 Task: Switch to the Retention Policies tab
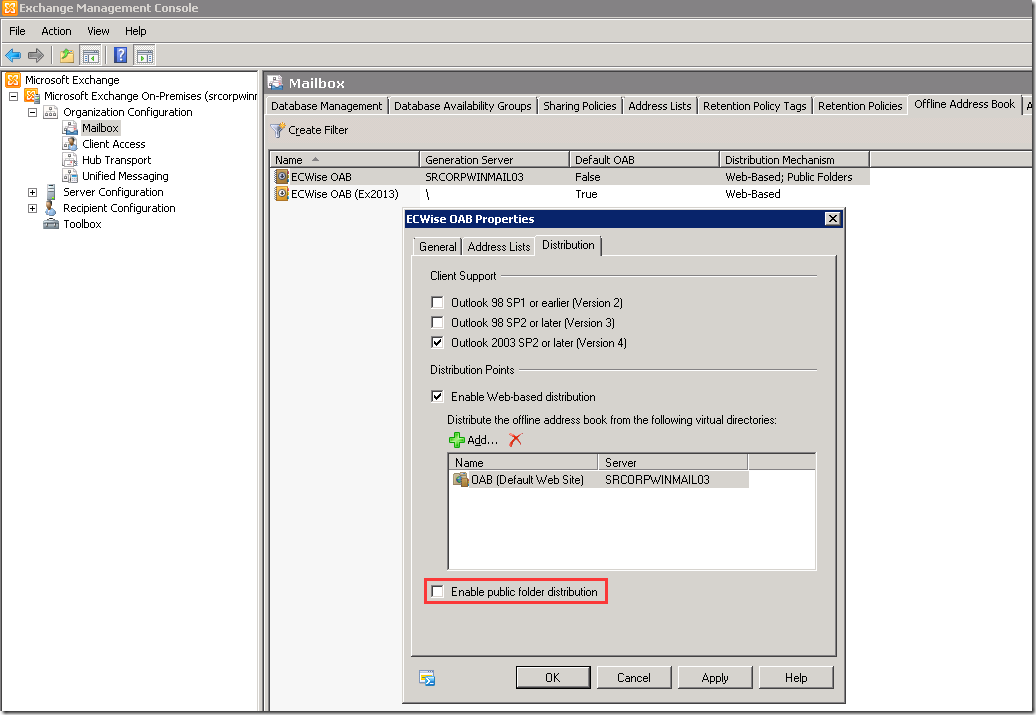[x=860, y=106]
